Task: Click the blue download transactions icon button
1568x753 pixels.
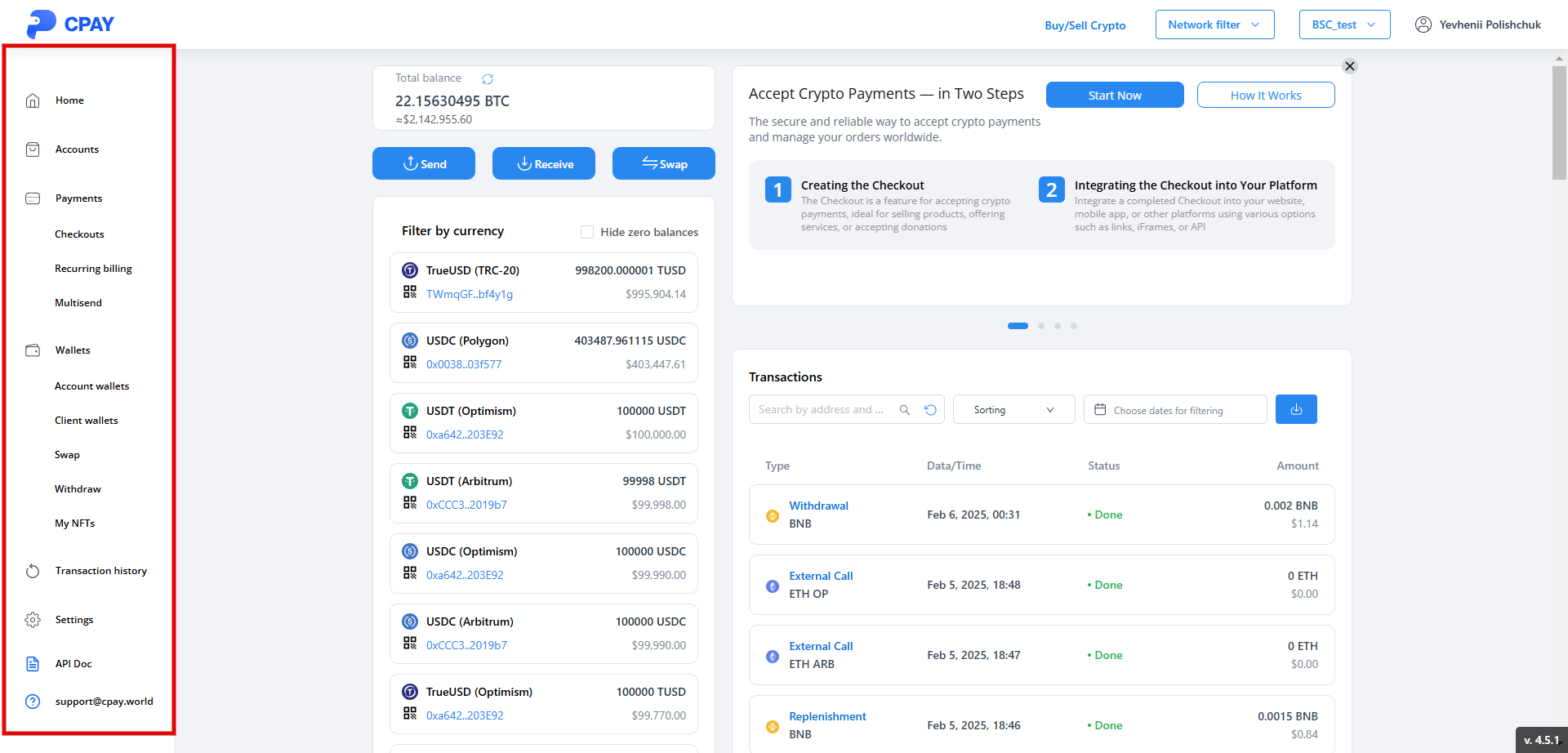Action: (1296, 409)
